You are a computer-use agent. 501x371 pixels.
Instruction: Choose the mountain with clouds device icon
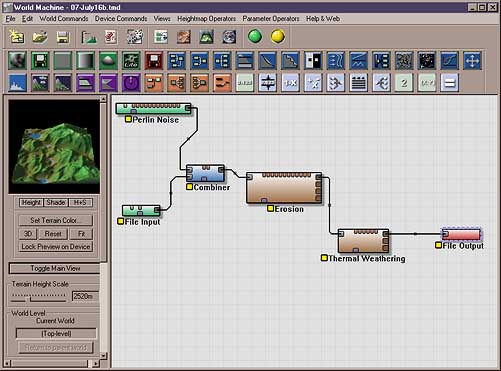40,83
